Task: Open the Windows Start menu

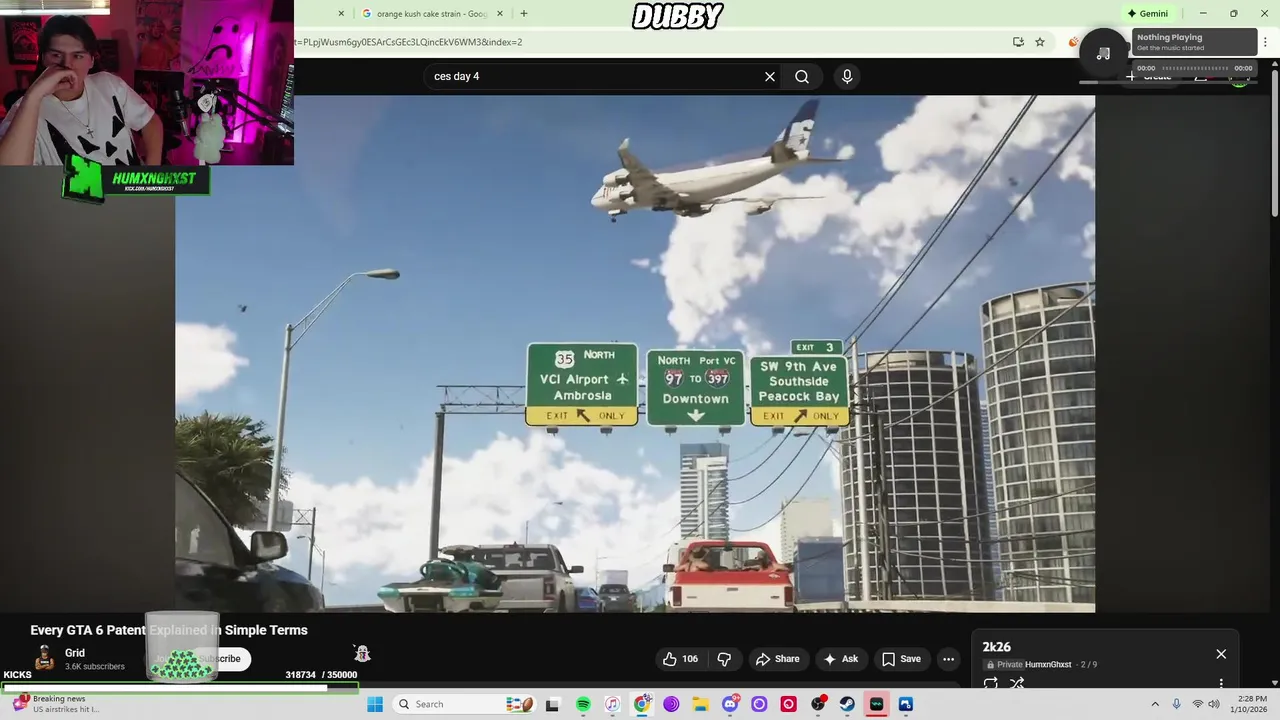Action: [x=375, y=704]
